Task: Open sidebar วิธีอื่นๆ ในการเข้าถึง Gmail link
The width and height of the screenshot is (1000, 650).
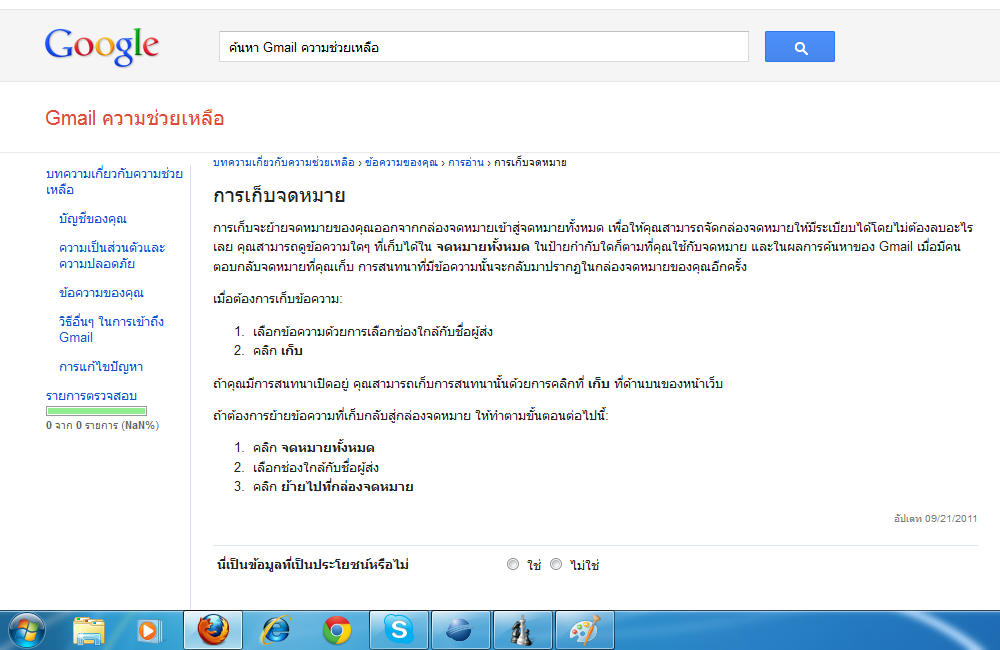Action: (112, 329)
